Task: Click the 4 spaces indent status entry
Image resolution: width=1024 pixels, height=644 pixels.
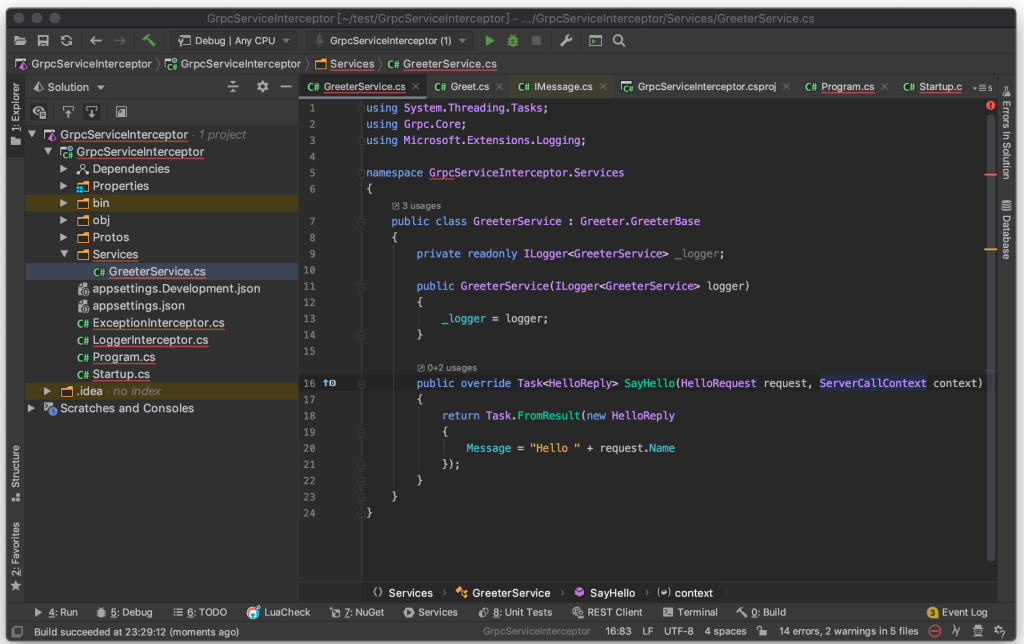Action: pyautogui.click(x=725, y=631)
